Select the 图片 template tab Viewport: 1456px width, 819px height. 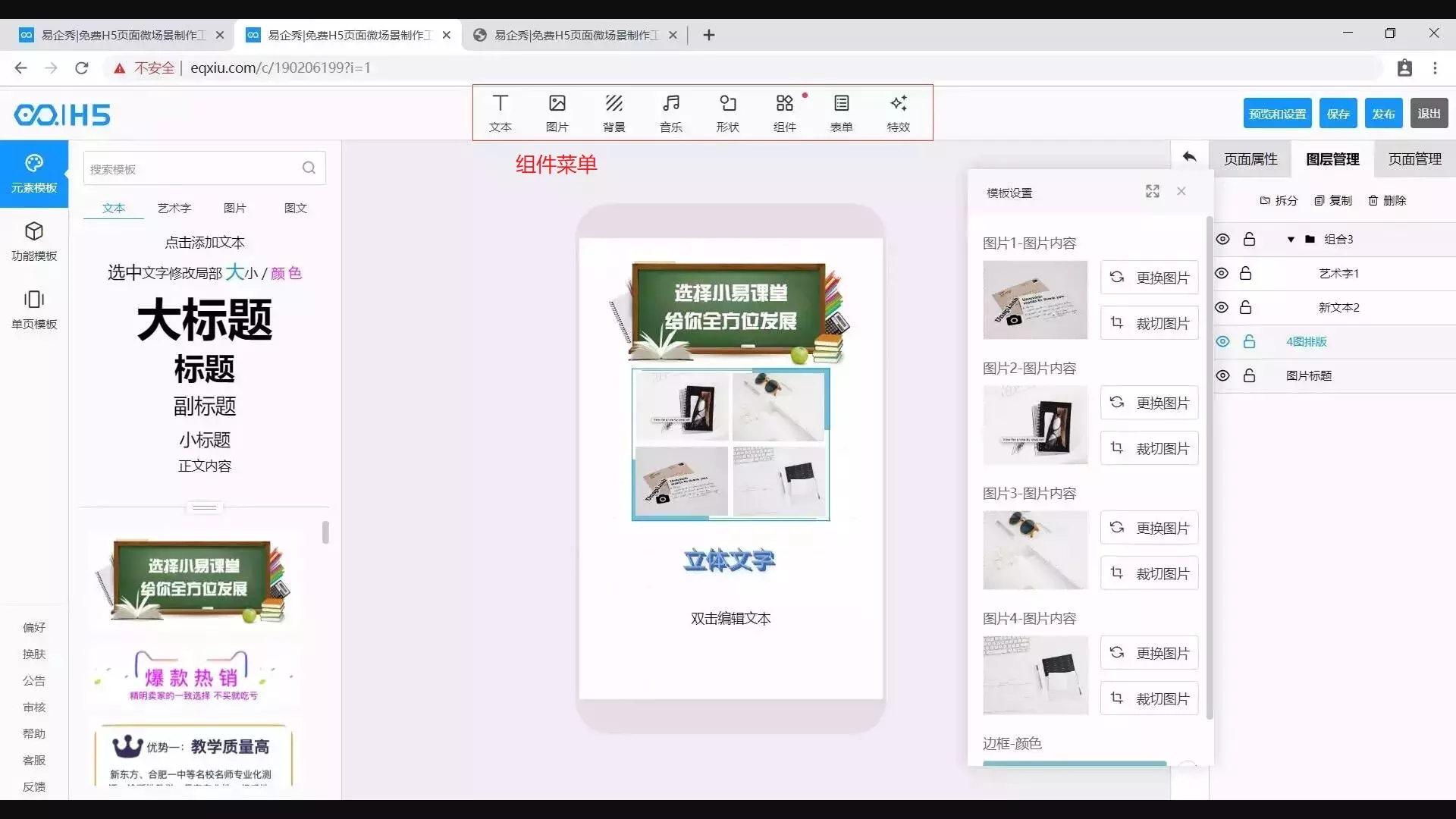235,208
